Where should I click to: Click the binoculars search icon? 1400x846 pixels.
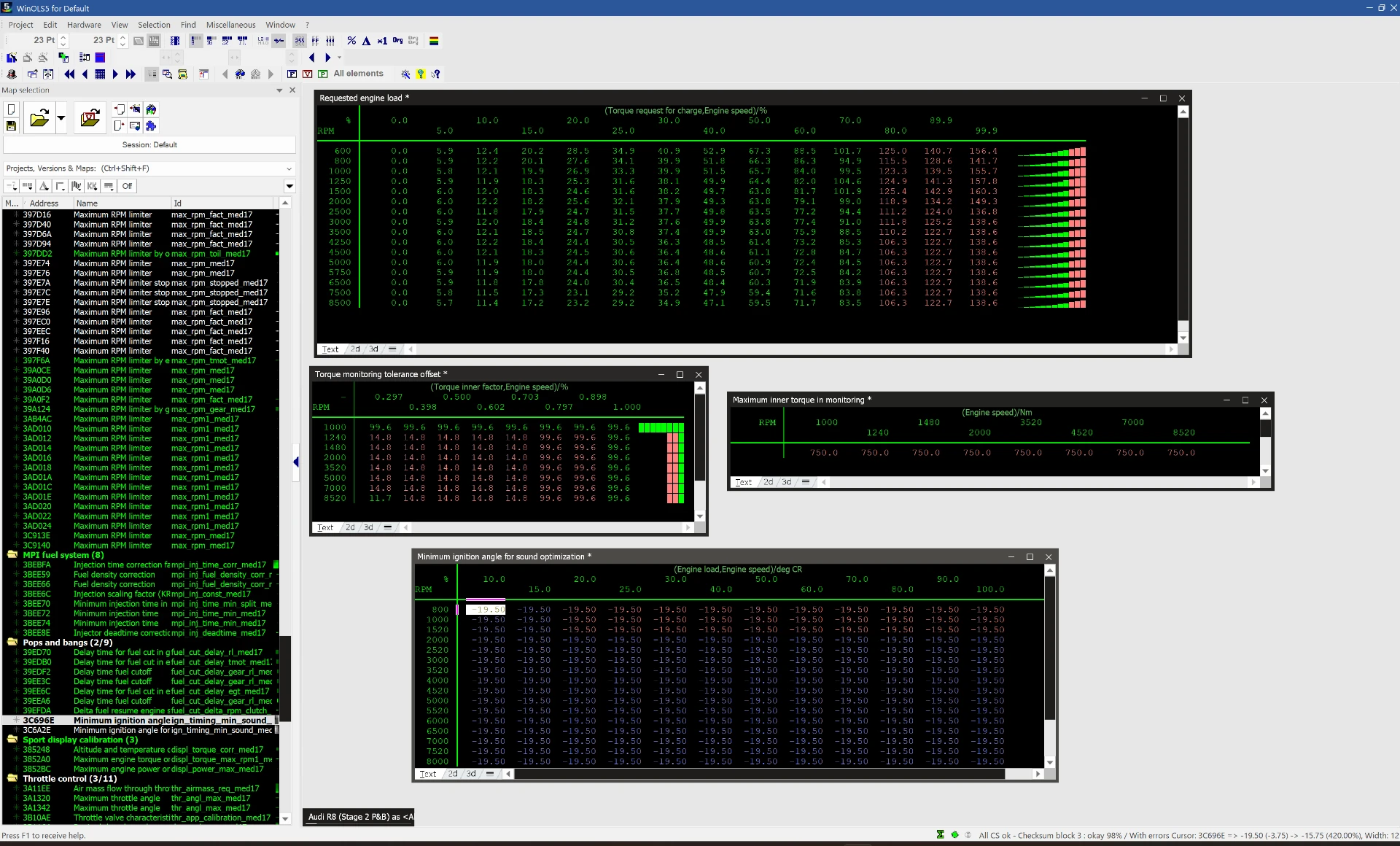(240, 74)
